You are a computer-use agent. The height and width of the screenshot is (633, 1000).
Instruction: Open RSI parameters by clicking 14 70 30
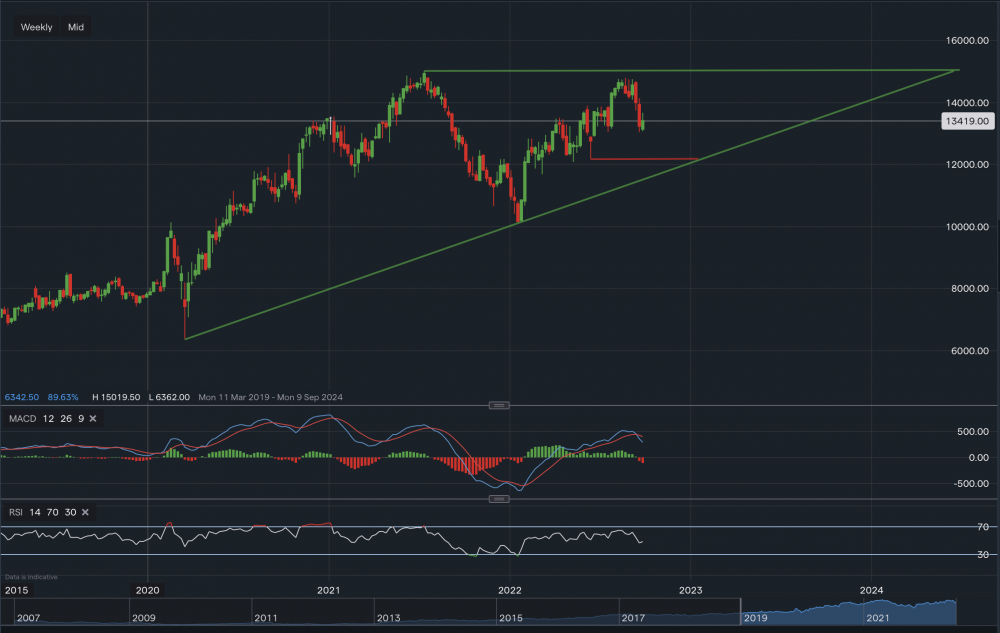click(x=52, y=512)
